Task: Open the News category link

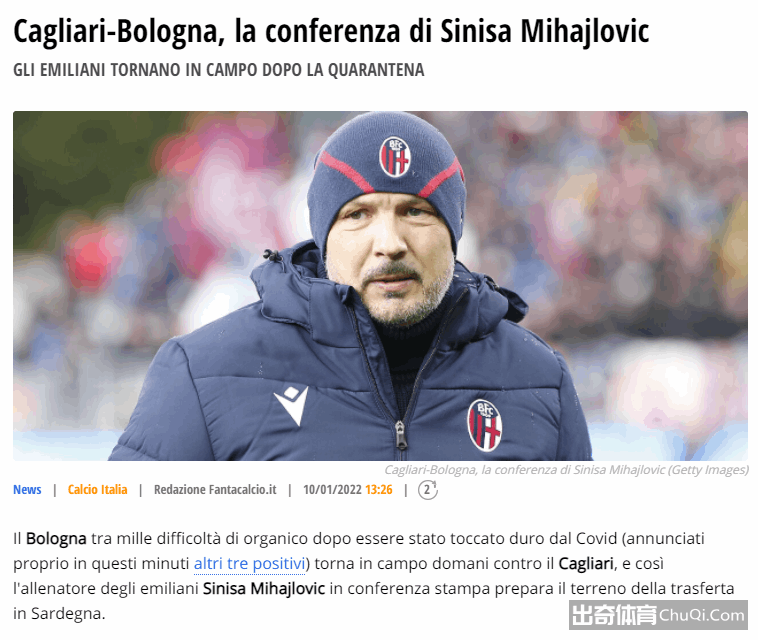Action: (27, 490)
